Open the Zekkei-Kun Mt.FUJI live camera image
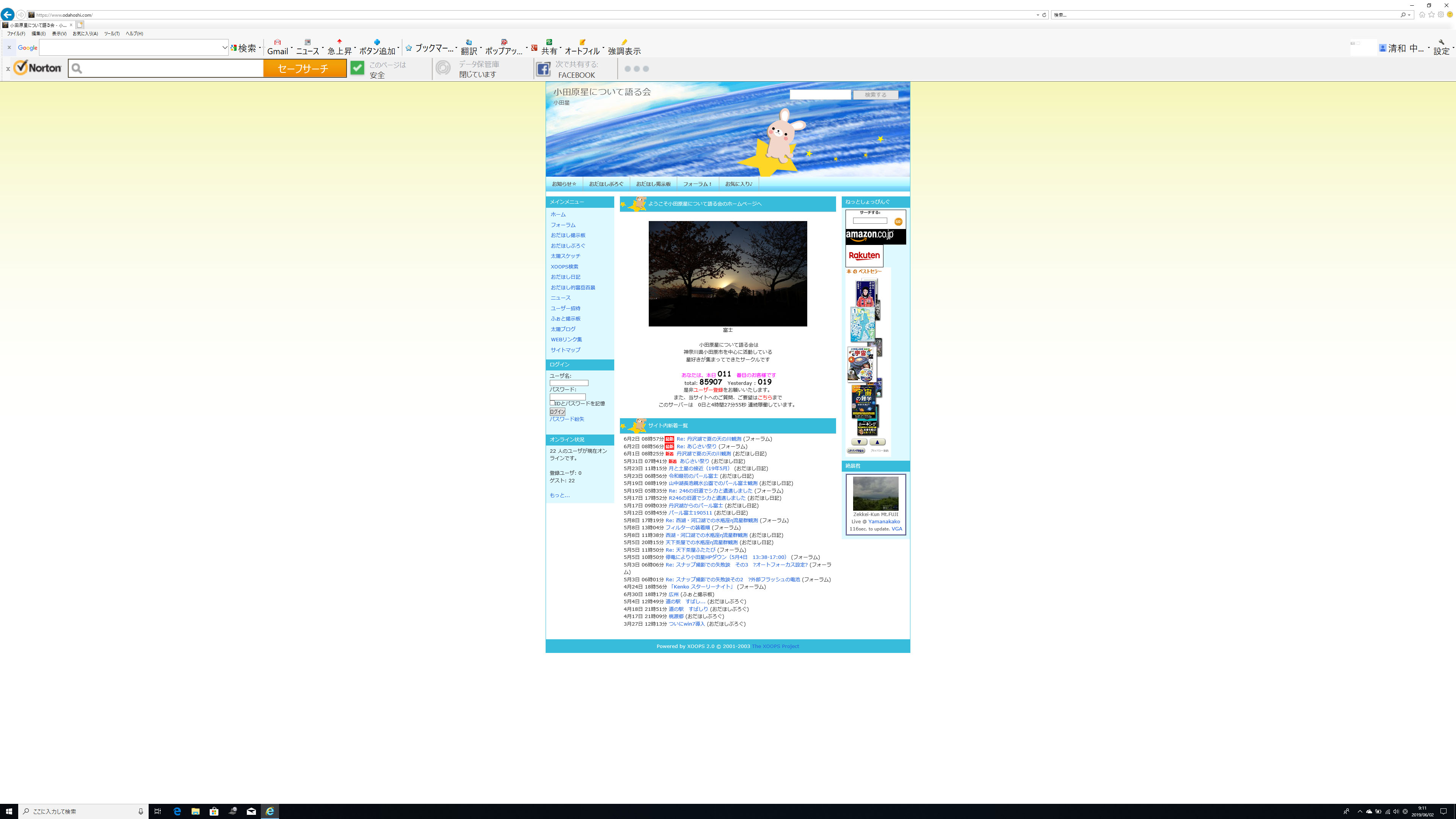This screenshot has width=1456, height=819. (x=875, y=493)
